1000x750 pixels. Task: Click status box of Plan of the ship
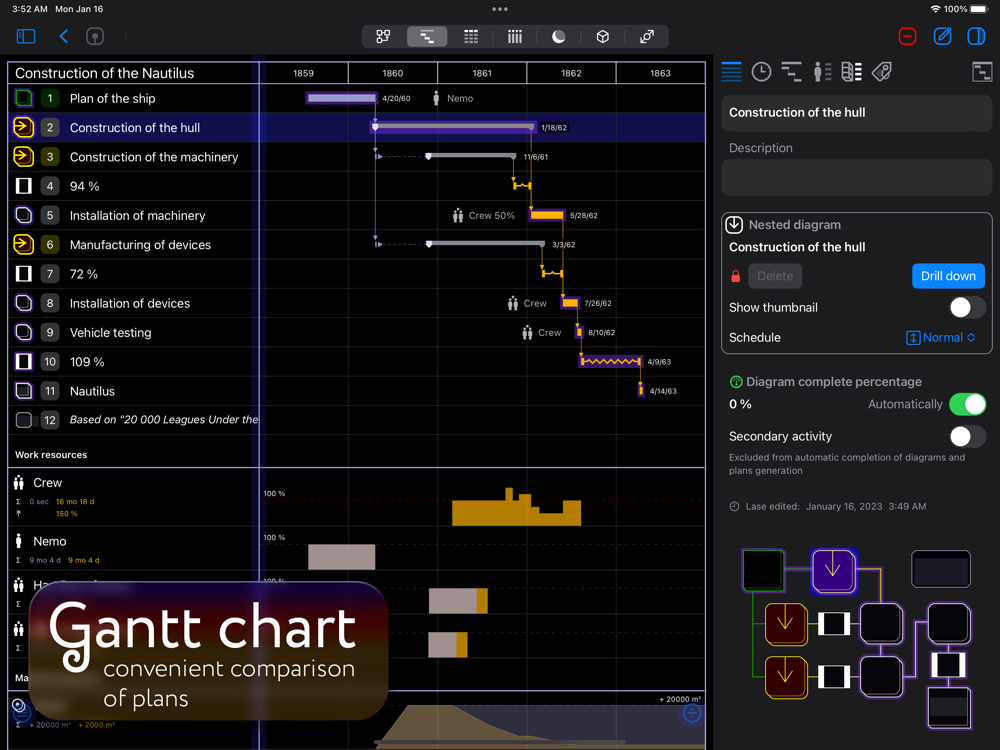(x=24, y=98)
